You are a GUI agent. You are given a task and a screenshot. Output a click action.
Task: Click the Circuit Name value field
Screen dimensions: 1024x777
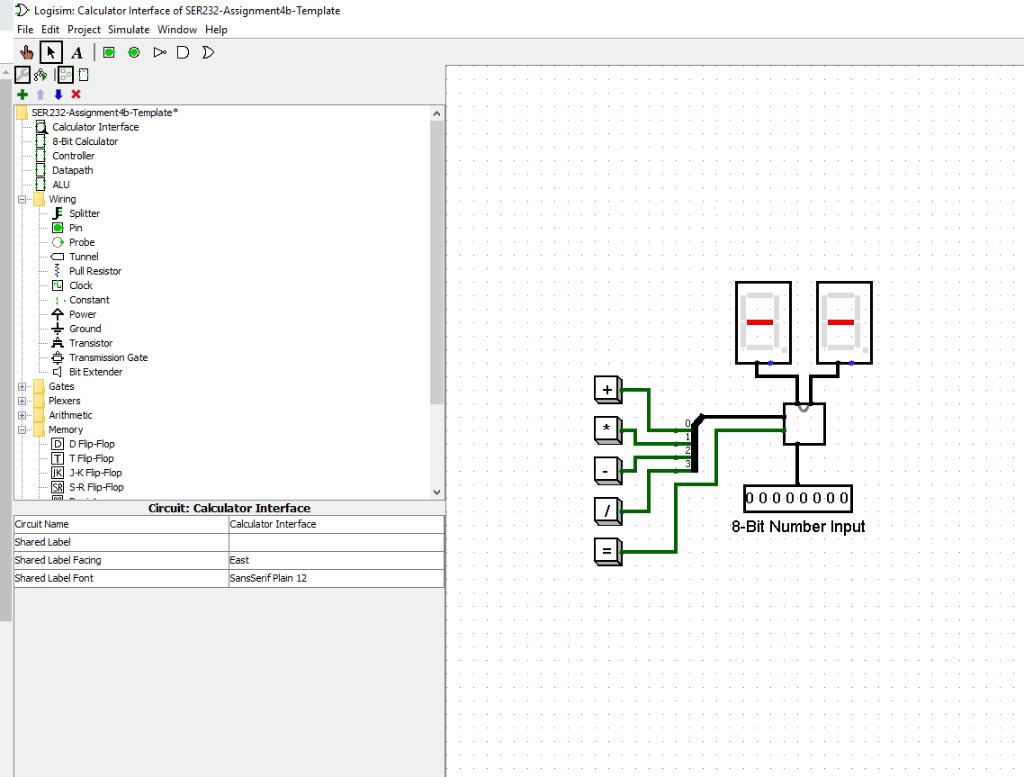[x=336, y=524]
